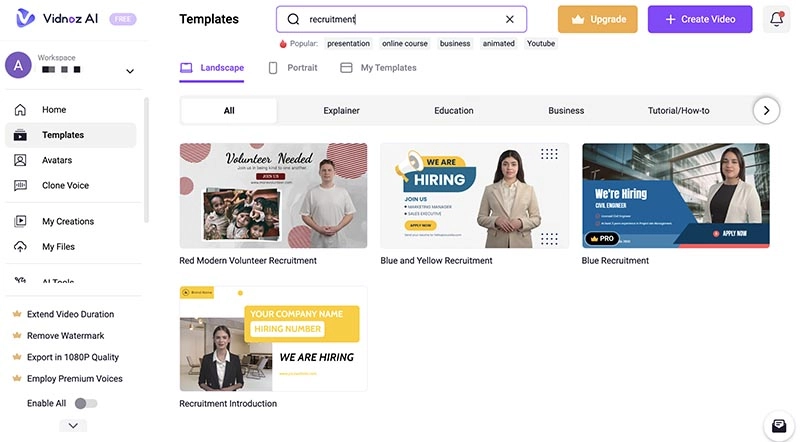Screen dimensions: 800x442
Task: Expand the Workspace account dropdown
Action: point(129,71)
